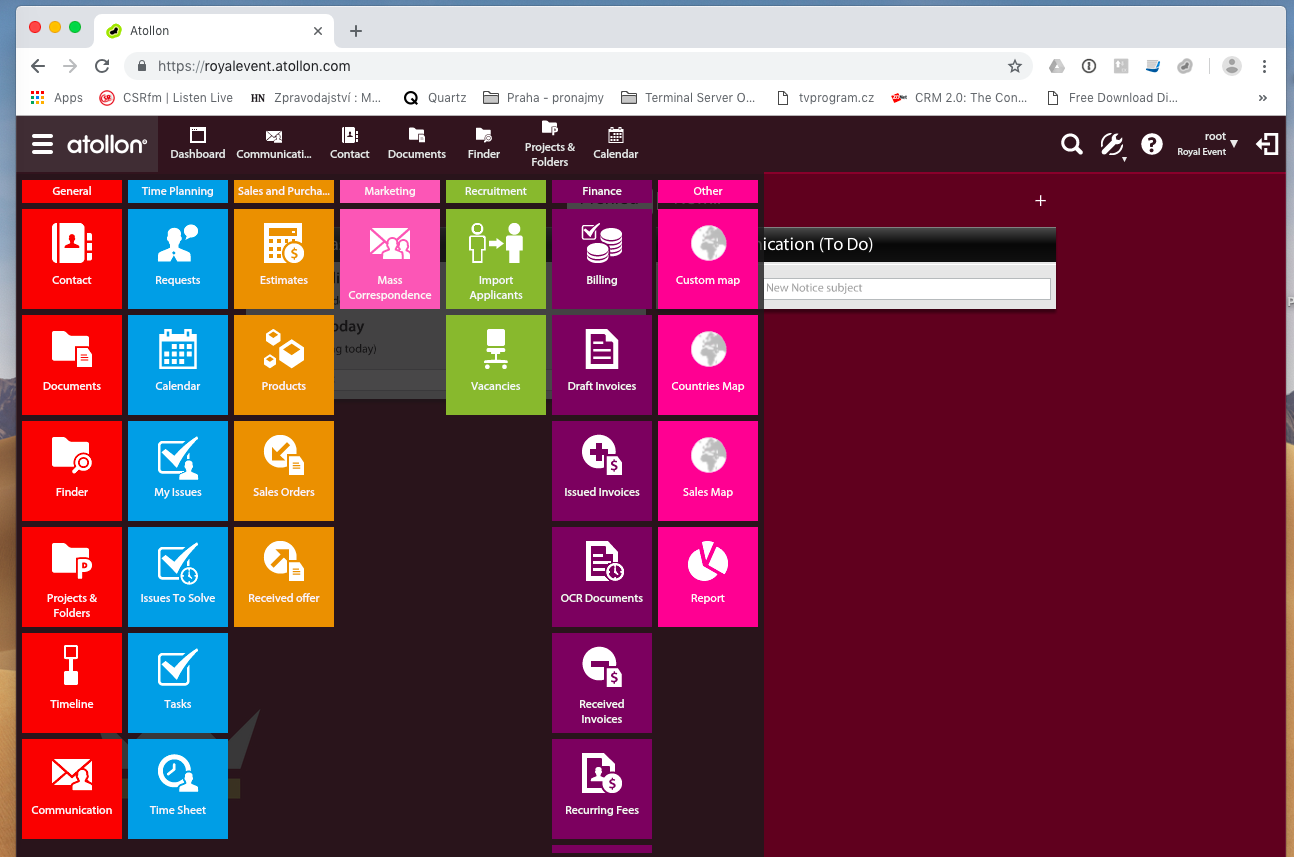Open the Sales Map tile
1294x857 pixels.
707,470
